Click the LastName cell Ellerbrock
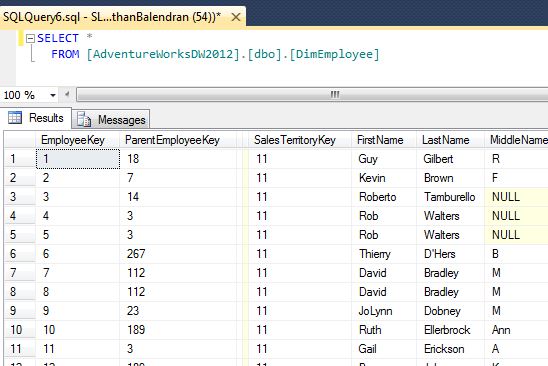548x366 pixels. tap(450, 330)
